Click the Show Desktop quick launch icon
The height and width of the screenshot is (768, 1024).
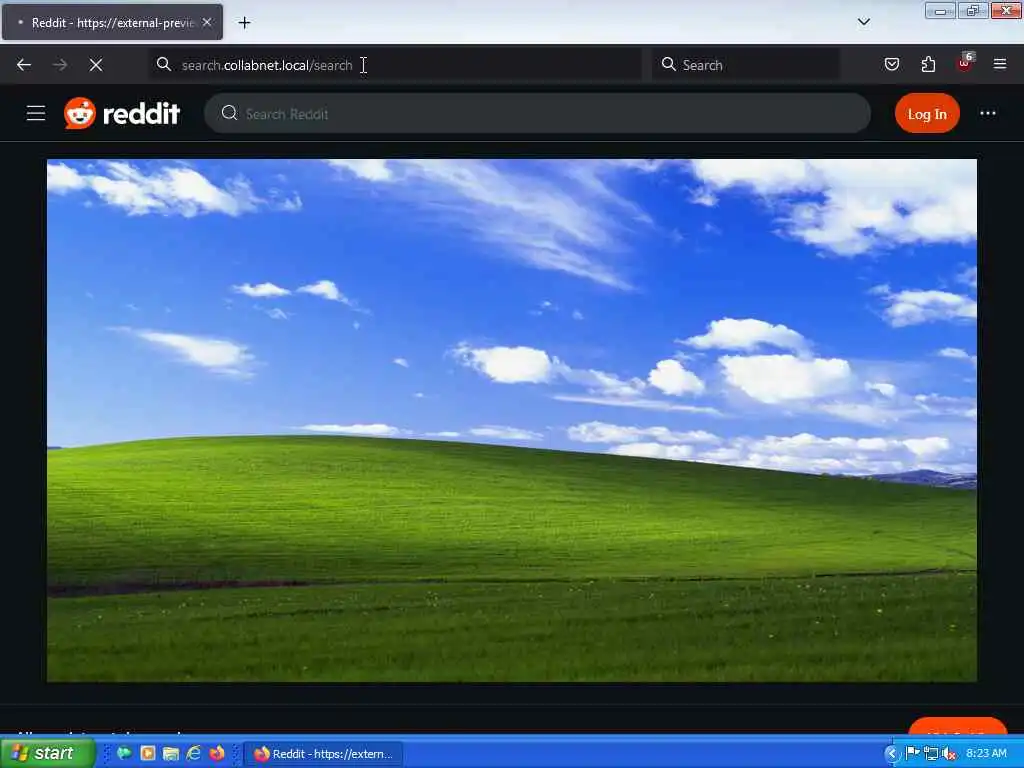tap(124, 754)
